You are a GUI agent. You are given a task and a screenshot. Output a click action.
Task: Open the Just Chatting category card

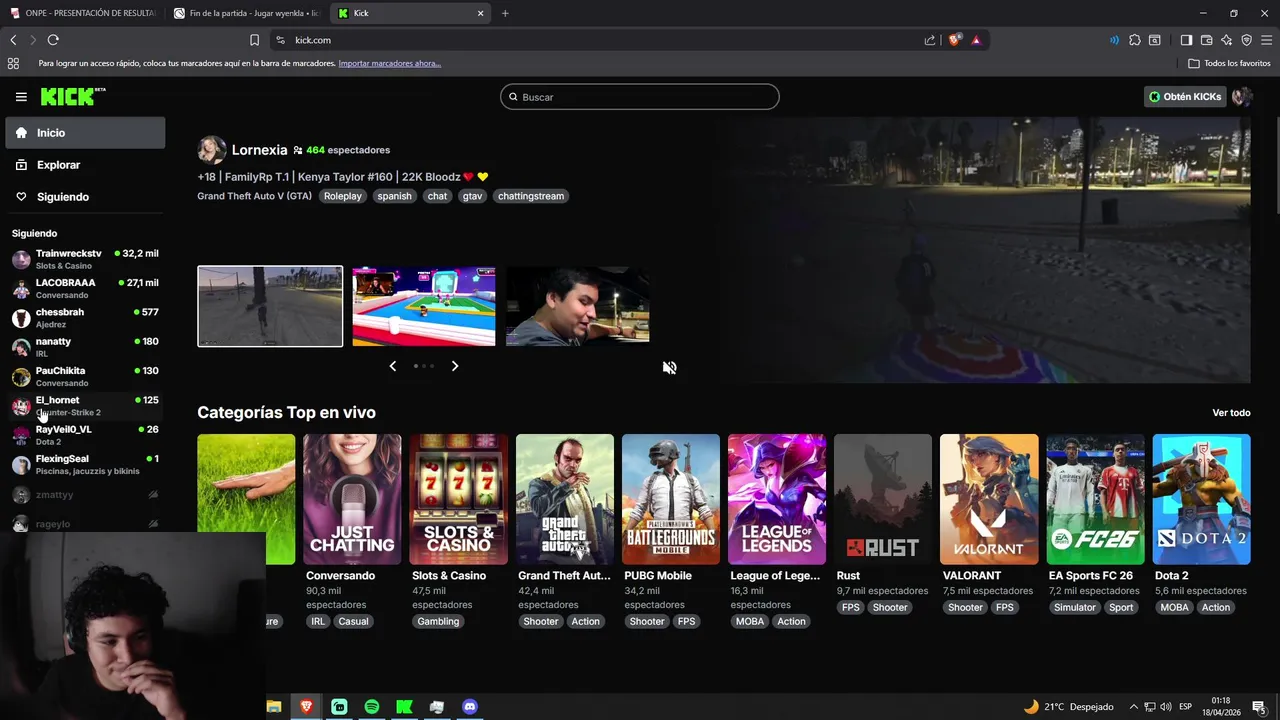coord(352,499)
